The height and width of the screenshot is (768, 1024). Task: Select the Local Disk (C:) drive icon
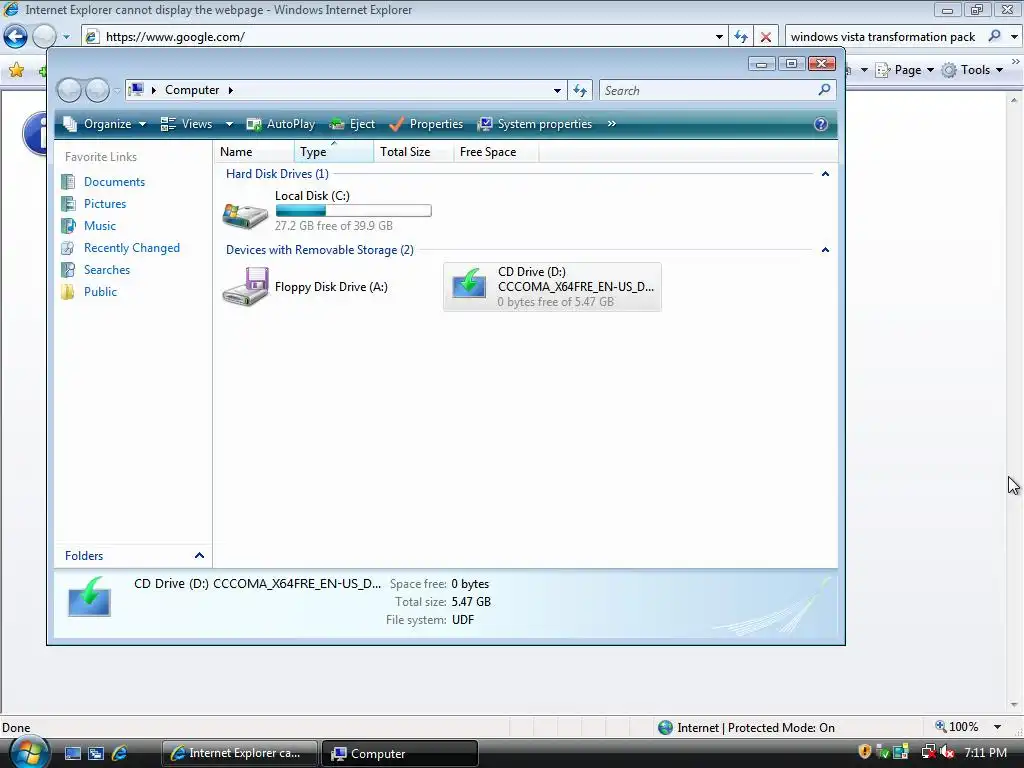[245, 216]
